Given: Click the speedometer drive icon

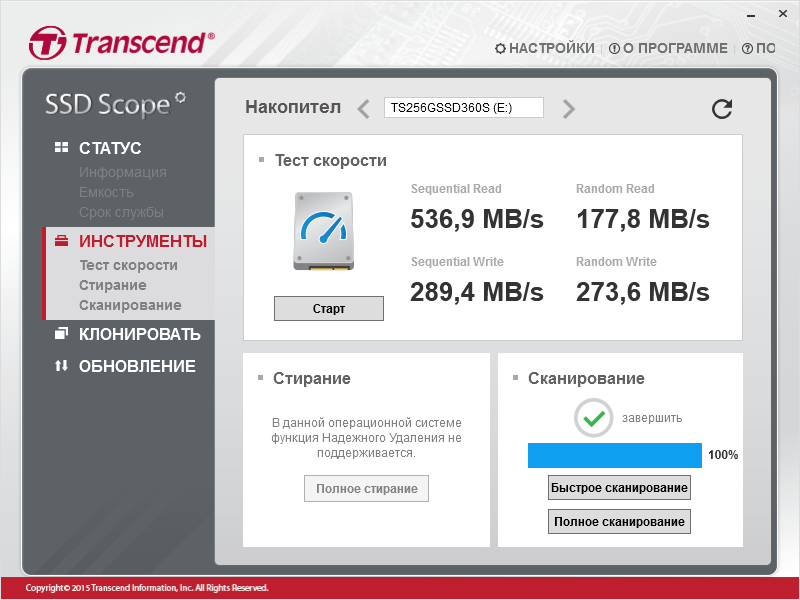Looking at the screenshot, I should tap(323, 231).
